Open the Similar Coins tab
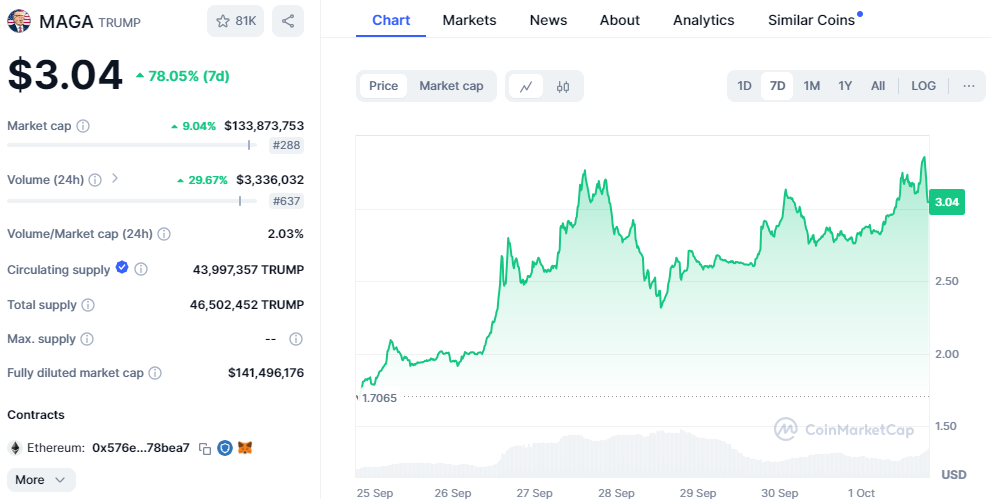 [x=812, y=20]
